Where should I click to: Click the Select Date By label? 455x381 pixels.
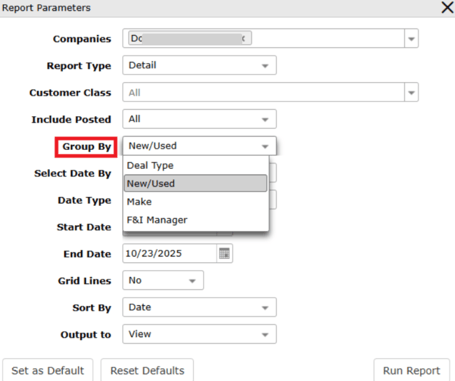[73, 173]
